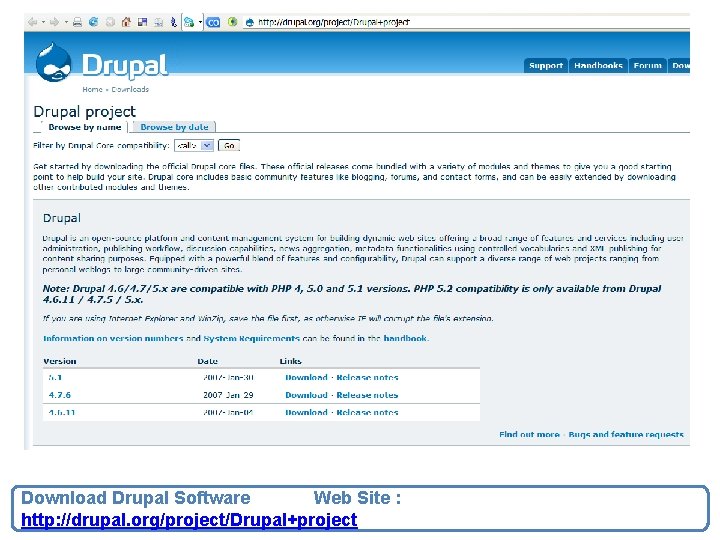Click the Stop loading icon
This screenshot has height=540, width=720.
click(x=110, y=22)
